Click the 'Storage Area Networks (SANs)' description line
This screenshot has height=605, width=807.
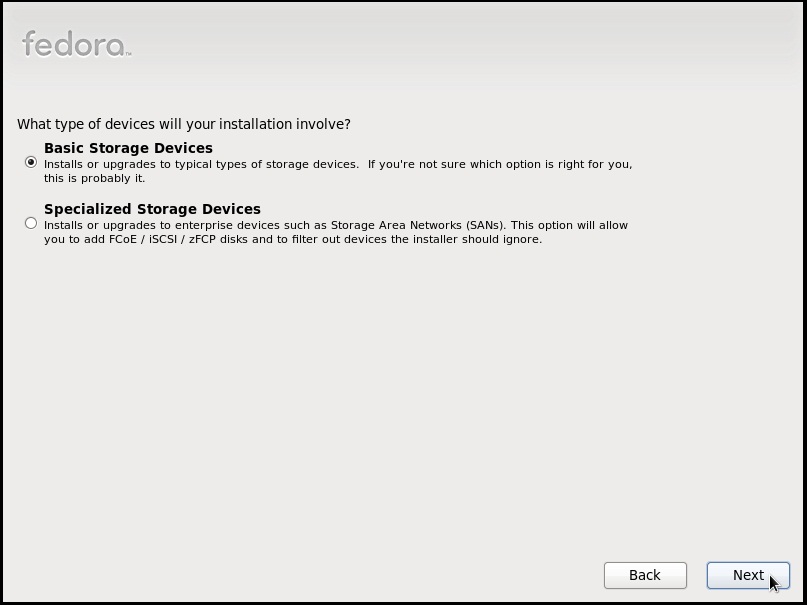(336, 225)
